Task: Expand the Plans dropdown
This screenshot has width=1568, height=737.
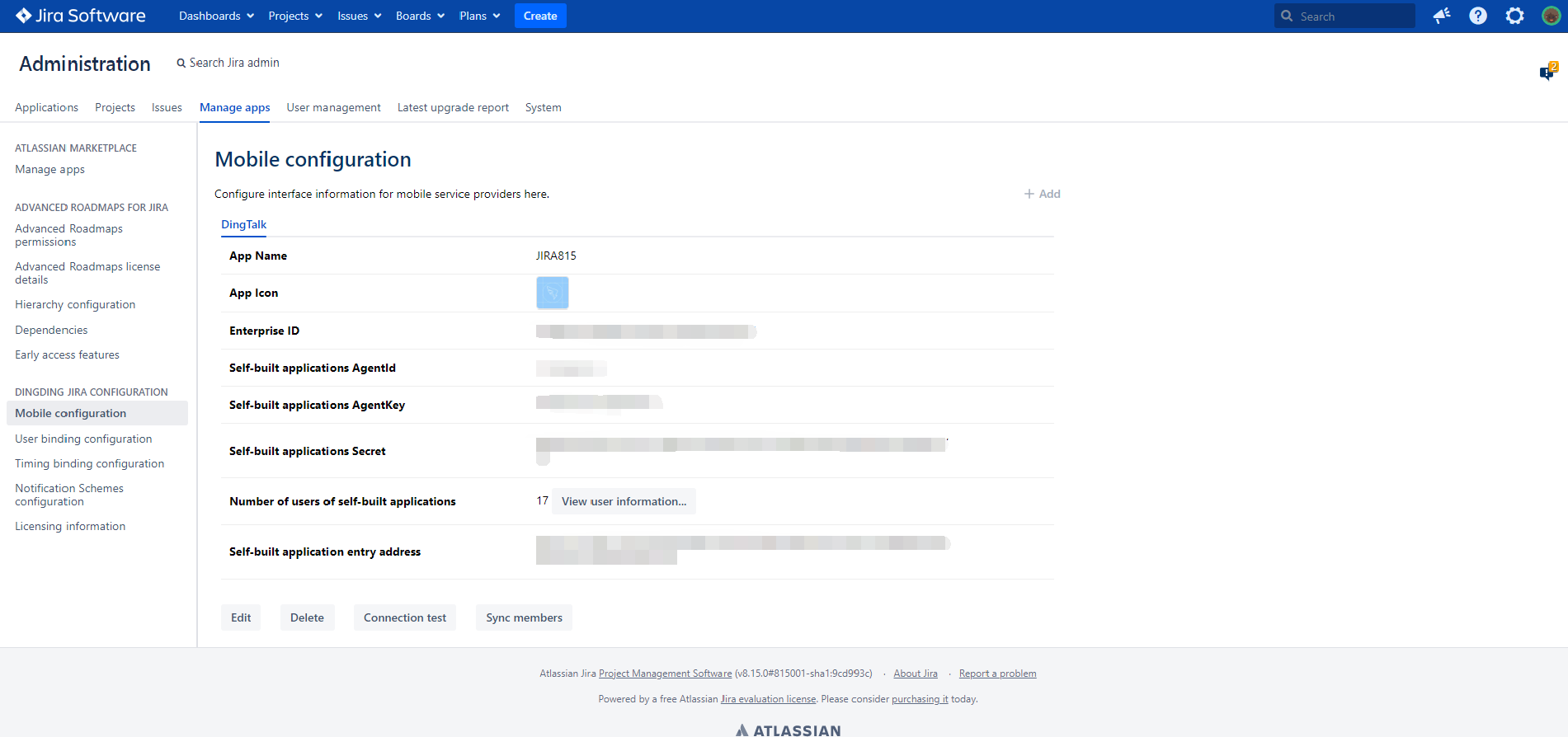Action: (x=479, y=16)
